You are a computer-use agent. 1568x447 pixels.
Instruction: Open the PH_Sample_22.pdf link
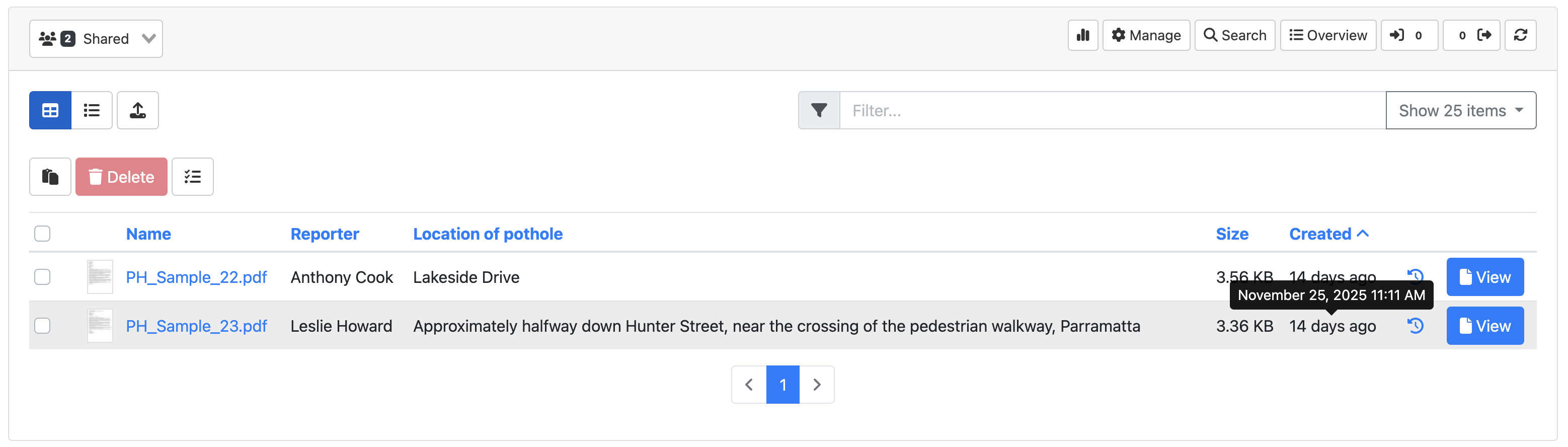coord(196,277)
